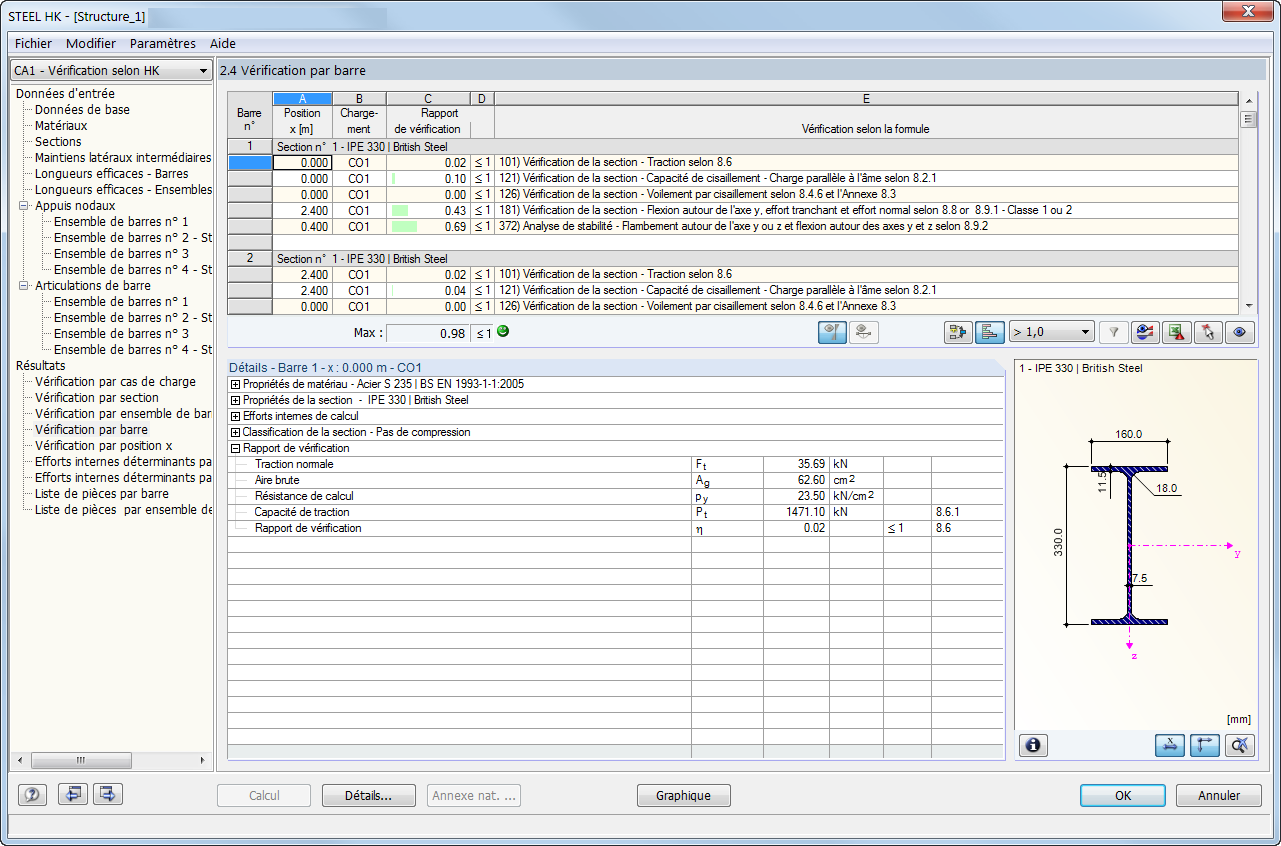This screenshot has height=846, width=1281.
Task: Open Maintiens latéraux intermédiaires item
Action: pos(123,158)
